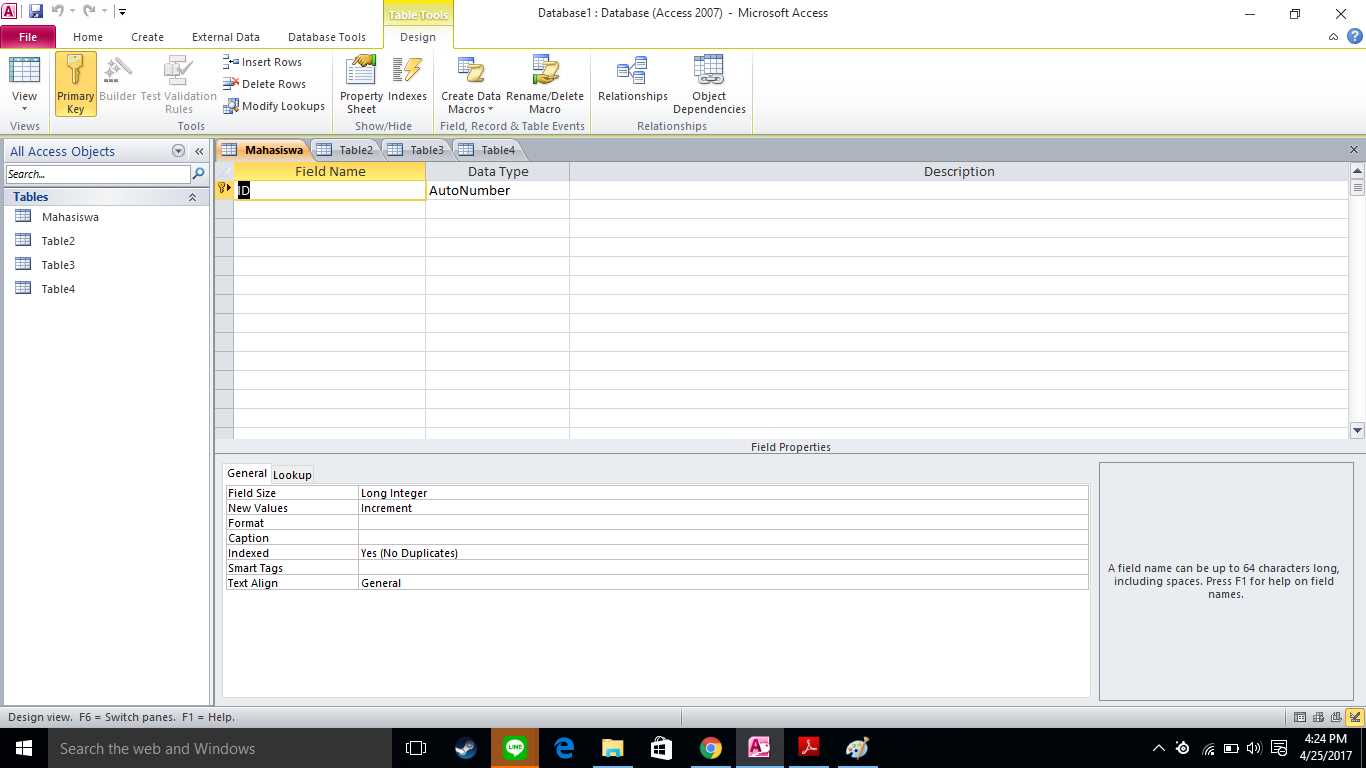Switch to the Table2 document tab
The image size is (1366, 768).
click(347, 150)
